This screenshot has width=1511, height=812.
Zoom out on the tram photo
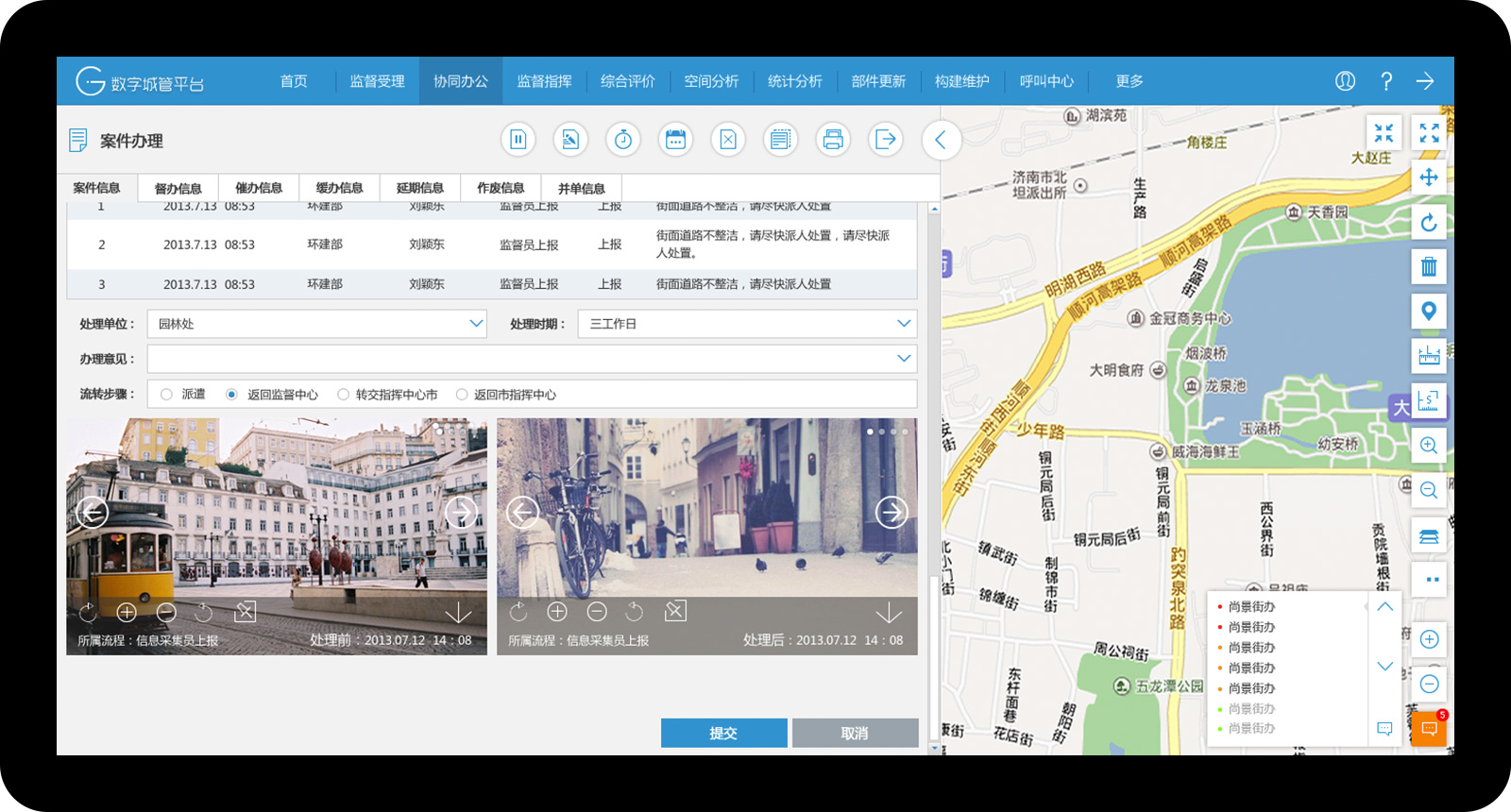pyautogui.click(x=166, y=612)
